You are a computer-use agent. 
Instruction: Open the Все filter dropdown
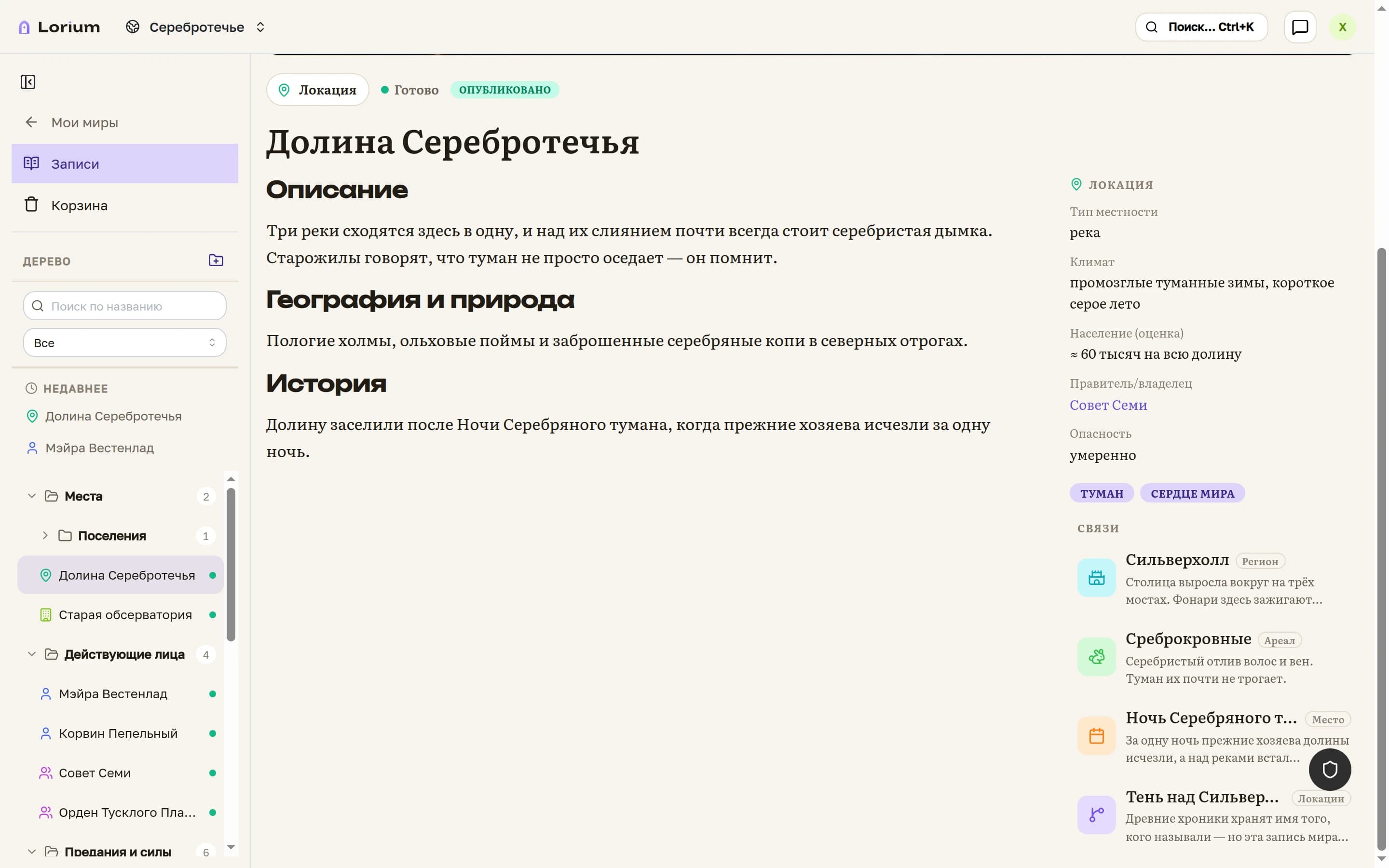coord(124,343)
